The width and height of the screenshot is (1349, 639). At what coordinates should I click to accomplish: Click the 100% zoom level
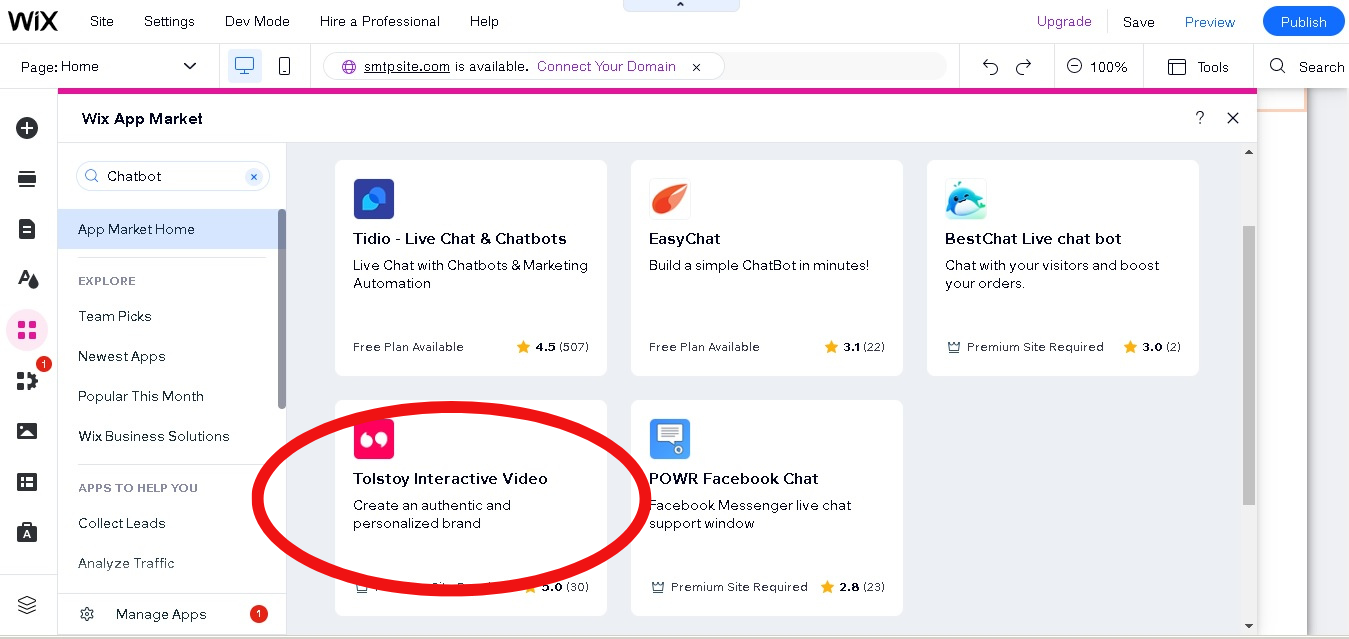(1109, 67)
